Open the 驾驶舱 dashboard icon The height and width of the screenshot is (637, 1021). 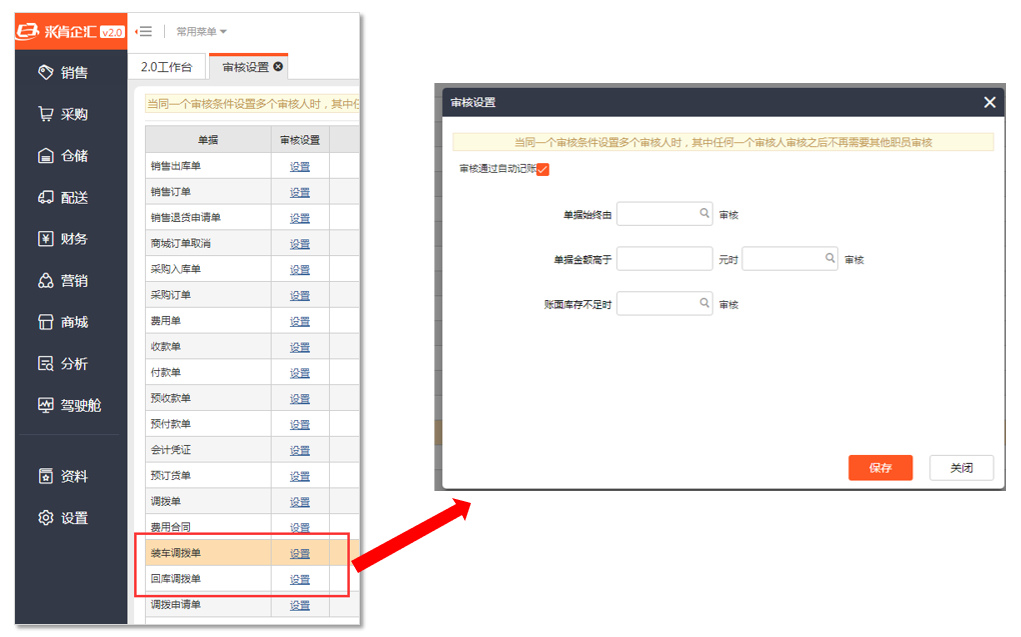click(45, 406)
